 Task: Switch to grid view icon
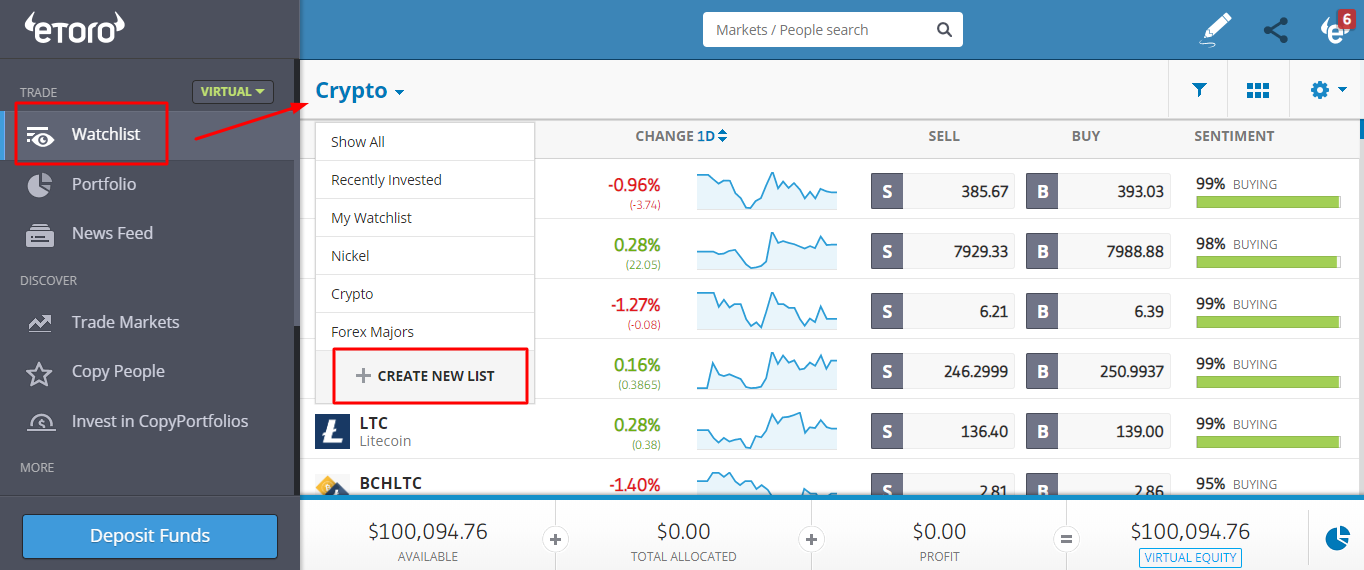coord(1258,90)
